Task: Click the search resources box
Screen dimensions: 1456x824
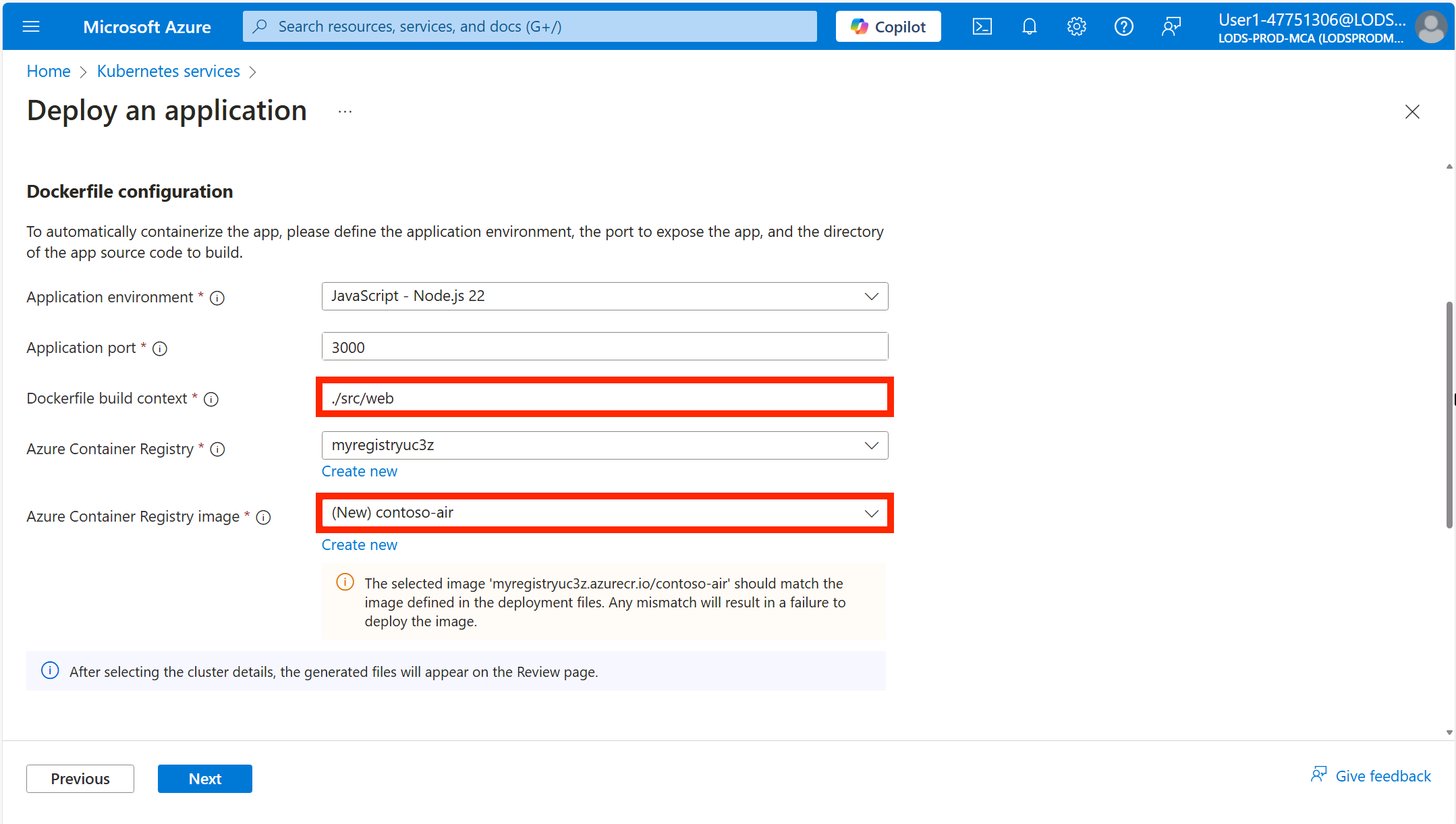Action: point(530,26)
